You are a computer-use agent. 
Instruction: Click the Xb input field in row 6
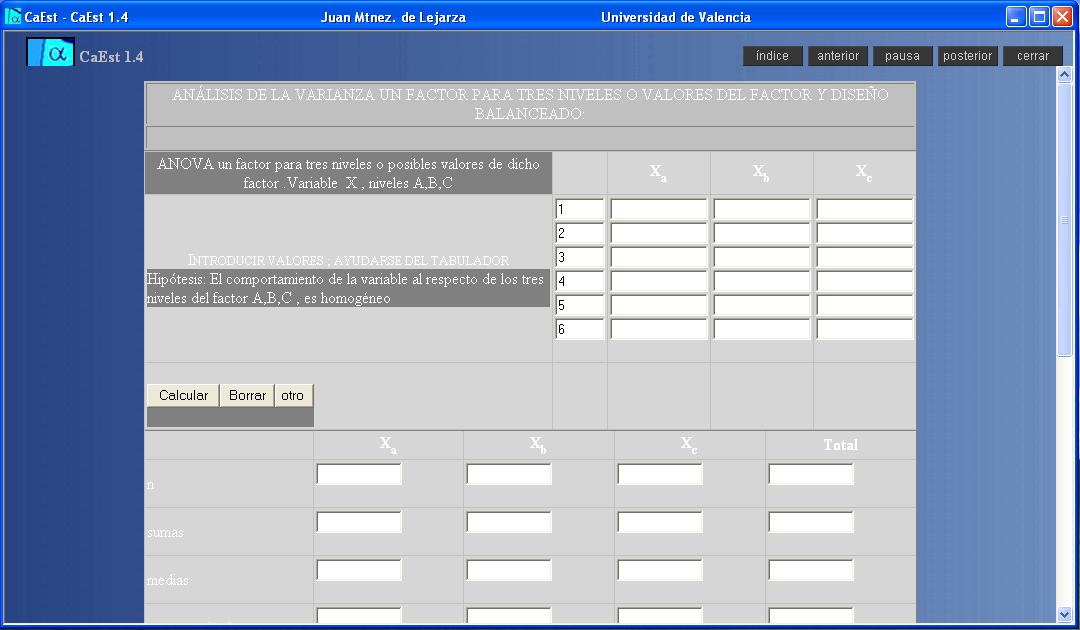(x=762, y=329)
